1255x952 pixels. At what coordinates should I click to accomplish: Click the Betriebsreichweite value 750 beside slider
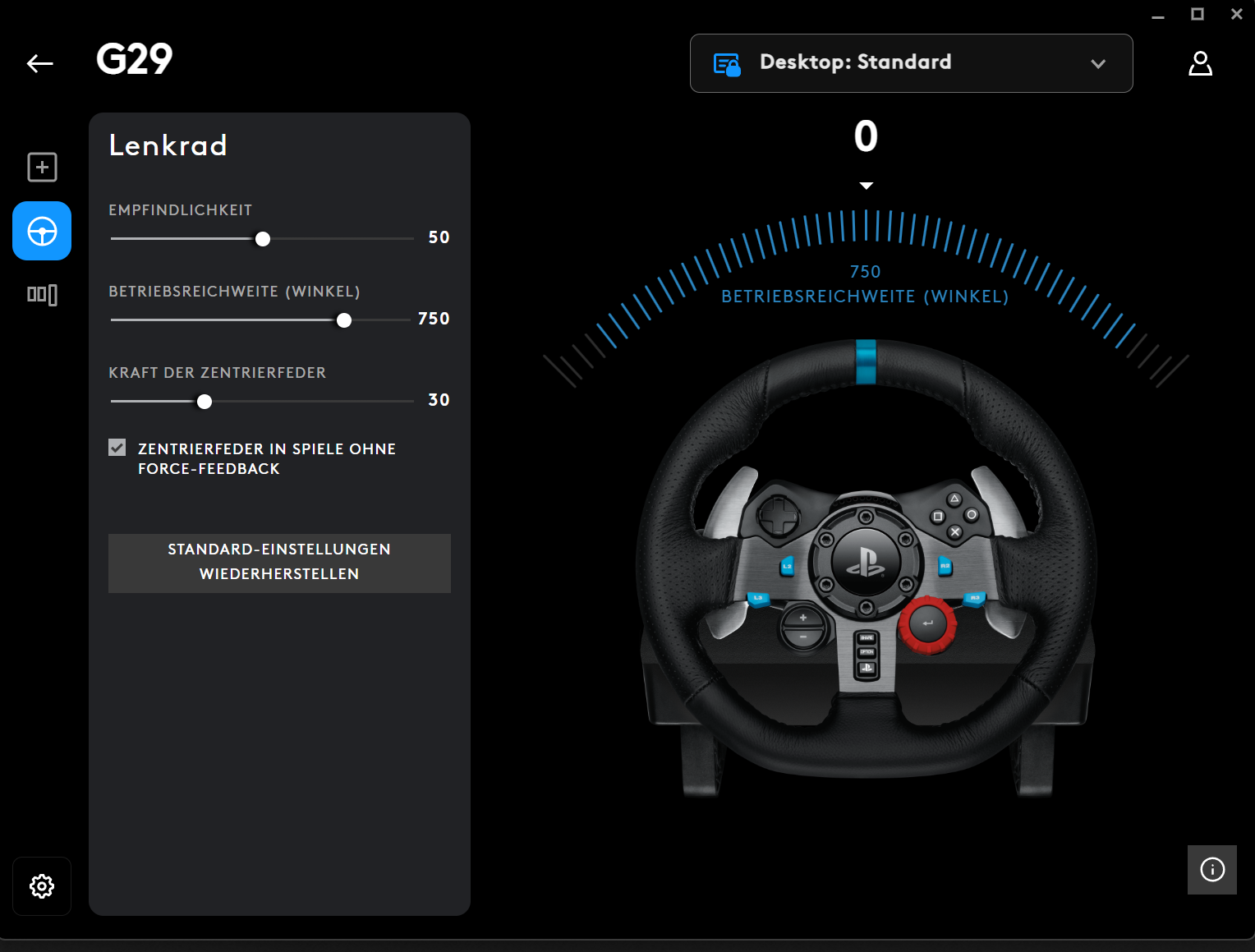[434, 319]
